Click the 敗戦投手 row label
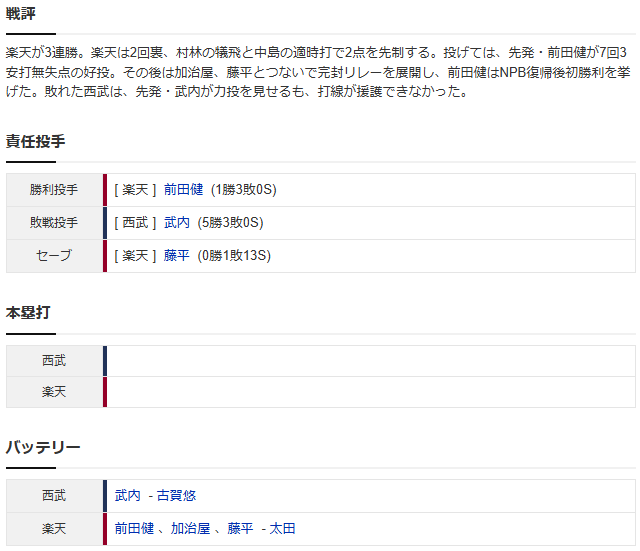The image size is (640, 551). (x=54, y=222)
